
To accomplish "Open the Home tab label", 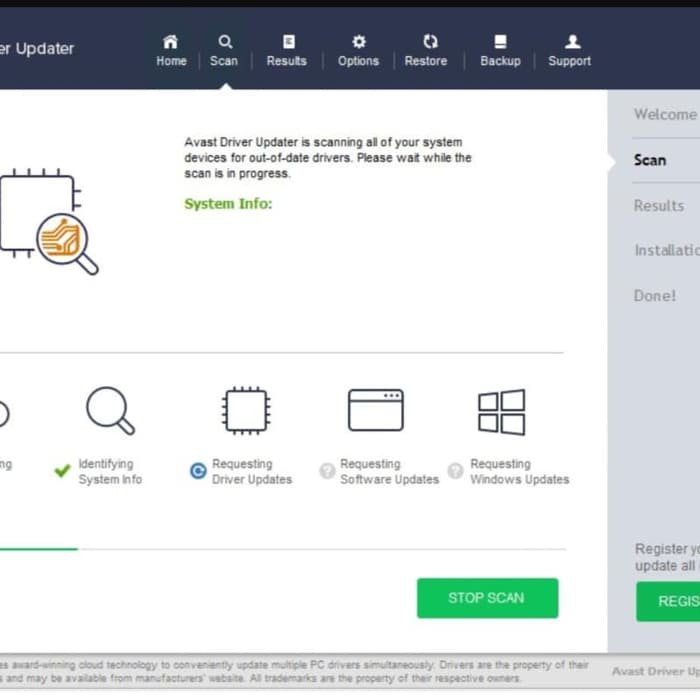I will 171,61.
